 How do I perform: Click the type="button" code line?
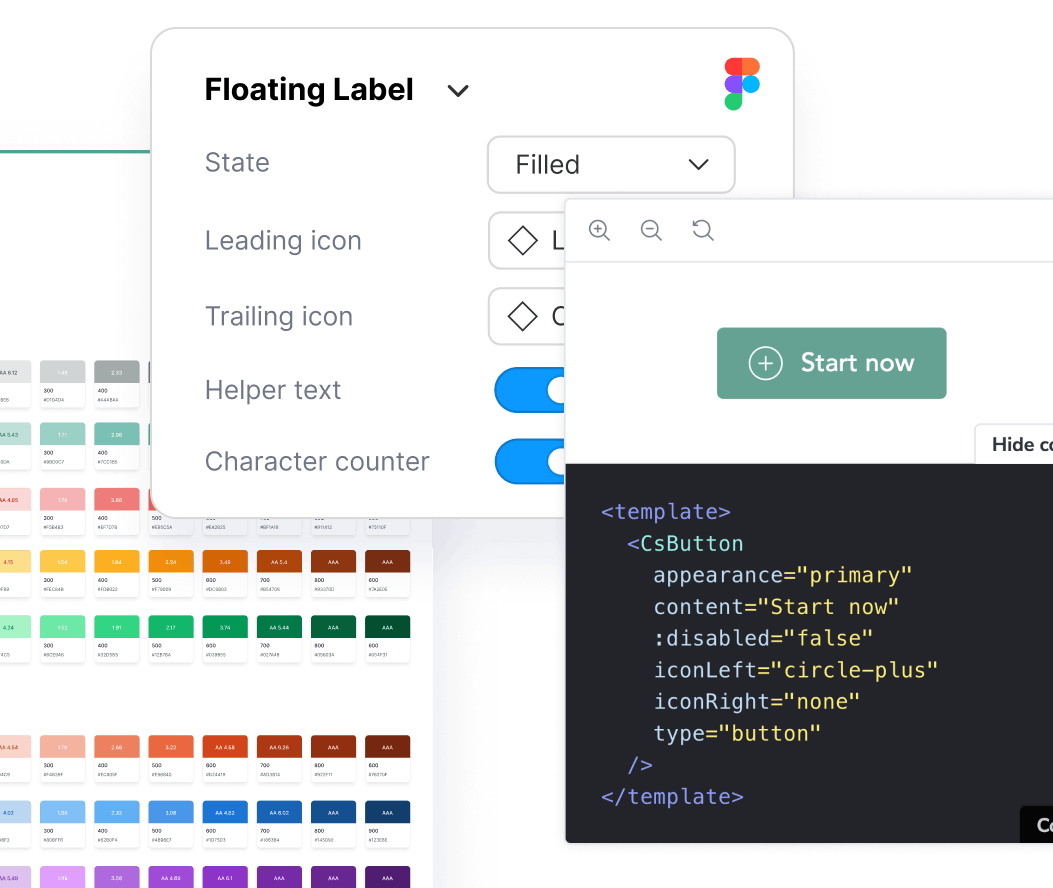click(x=737, y=734)
